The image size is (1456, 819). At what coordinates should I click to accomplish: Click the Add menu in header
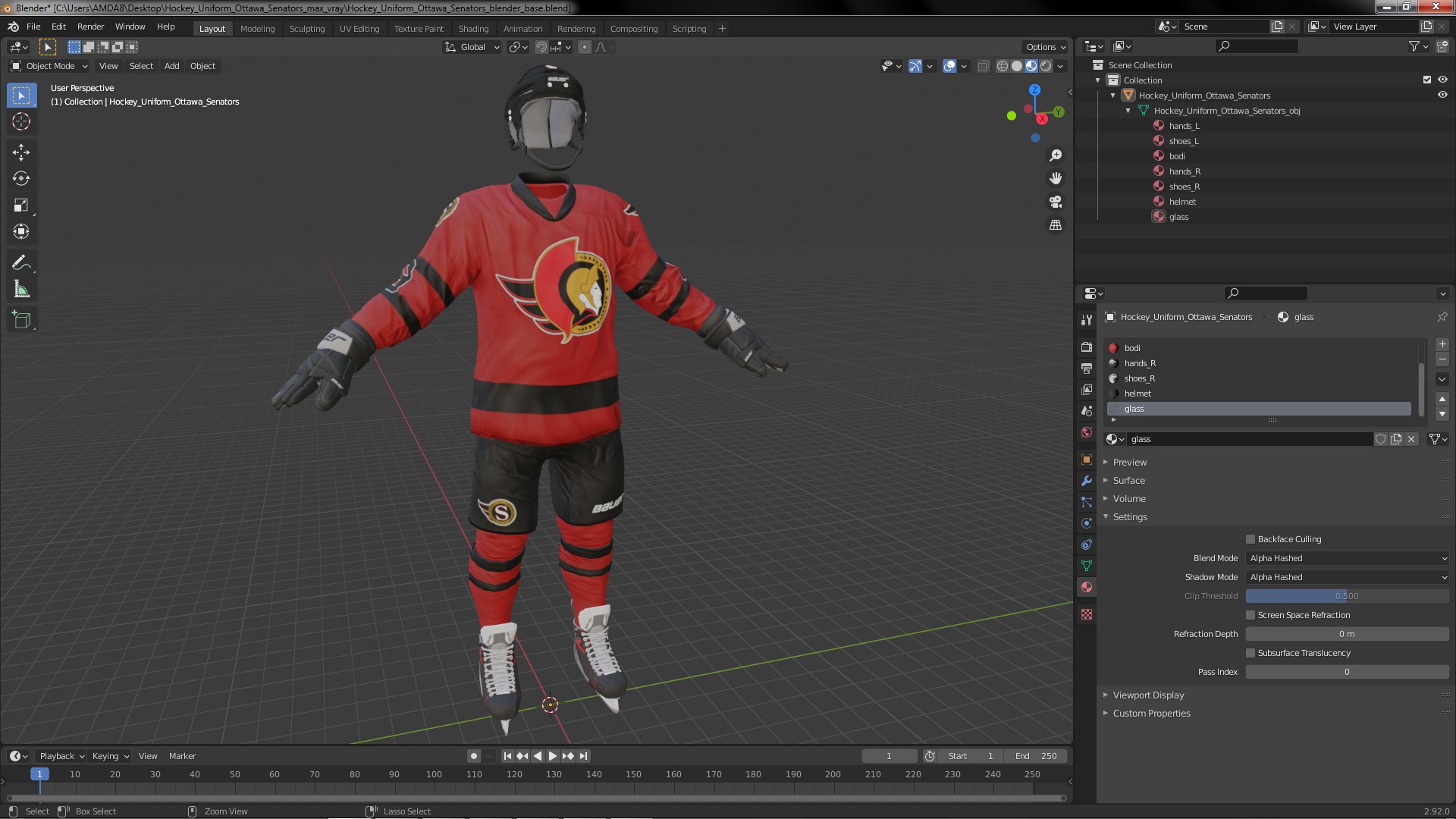tap(171, 65)
